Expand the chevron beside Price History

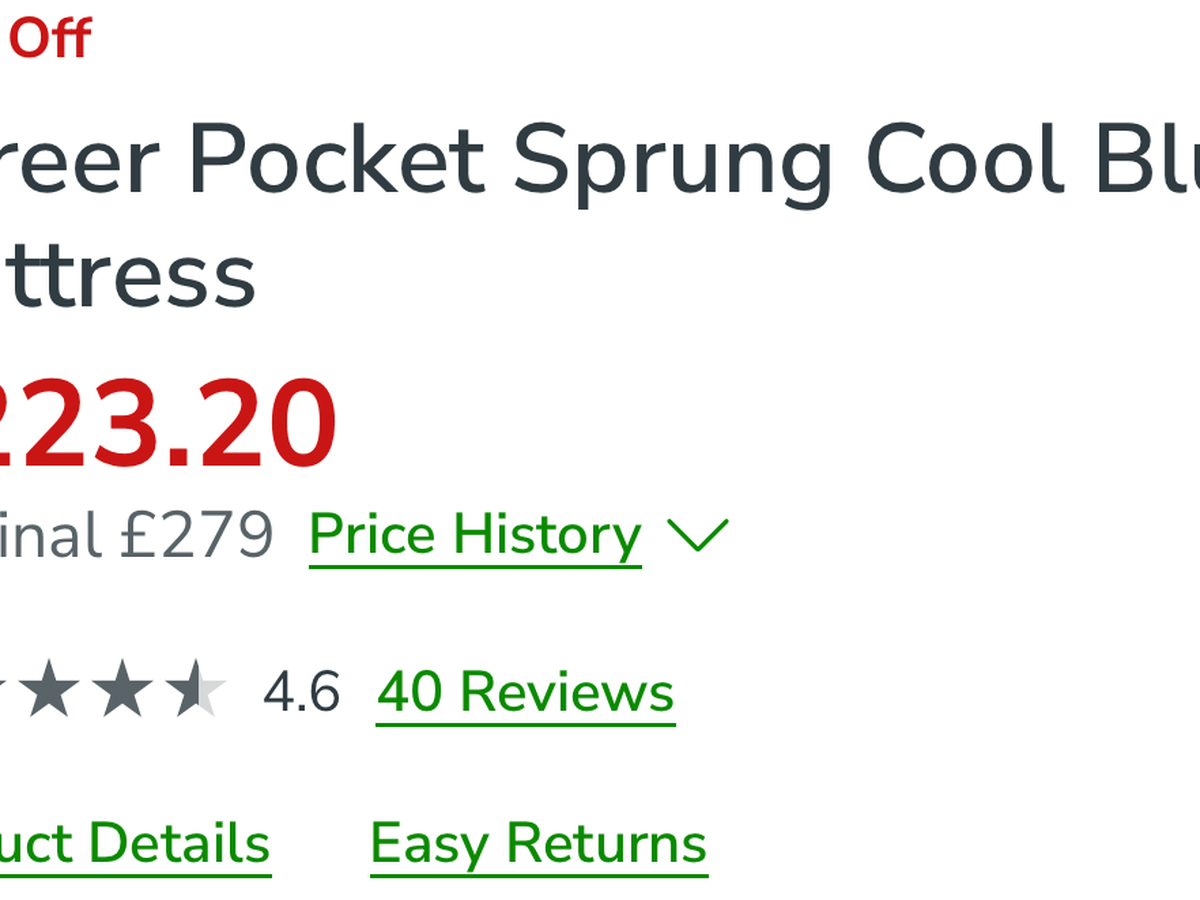697,535
